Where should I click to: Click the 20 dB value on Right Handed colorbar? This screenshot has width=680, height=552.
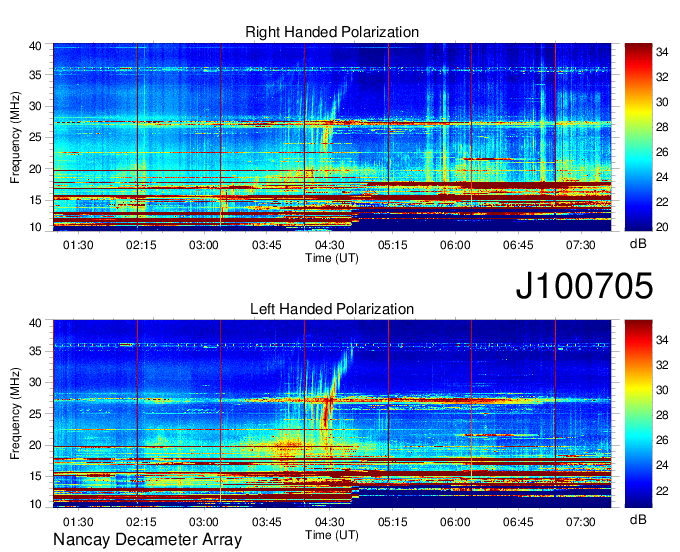(x=662, y=227)
